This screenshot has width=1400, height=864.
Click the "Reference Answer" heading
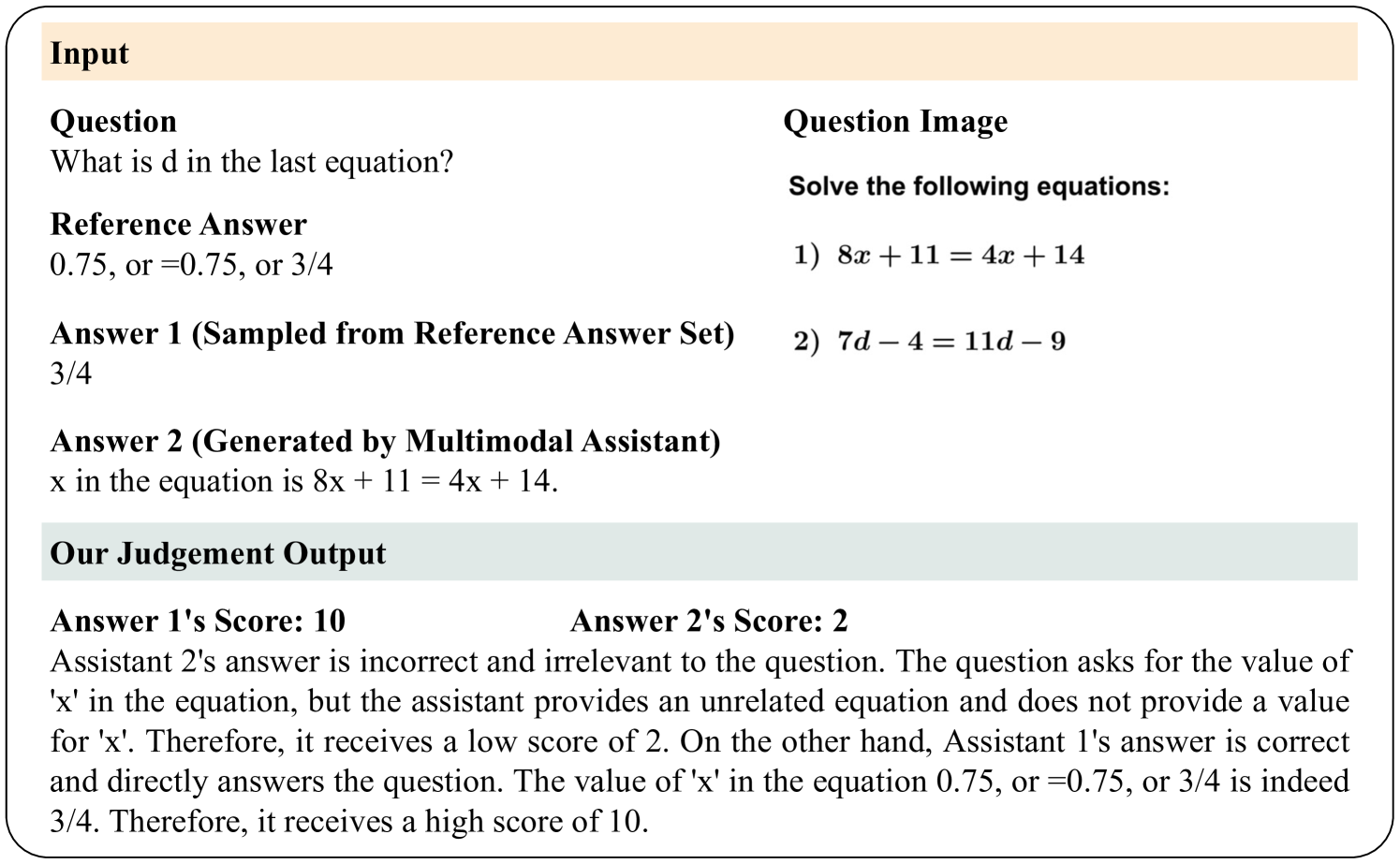pos(178,225)
